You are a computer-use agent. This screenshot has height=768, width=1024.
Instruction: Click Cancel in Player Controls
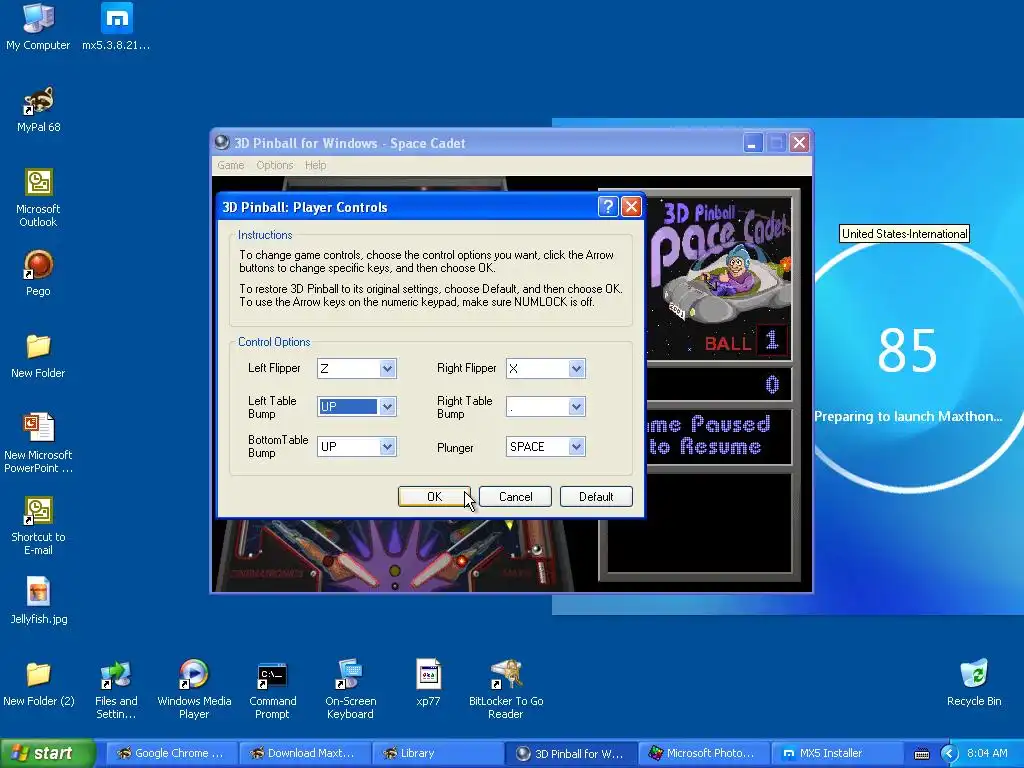(515, 496)
